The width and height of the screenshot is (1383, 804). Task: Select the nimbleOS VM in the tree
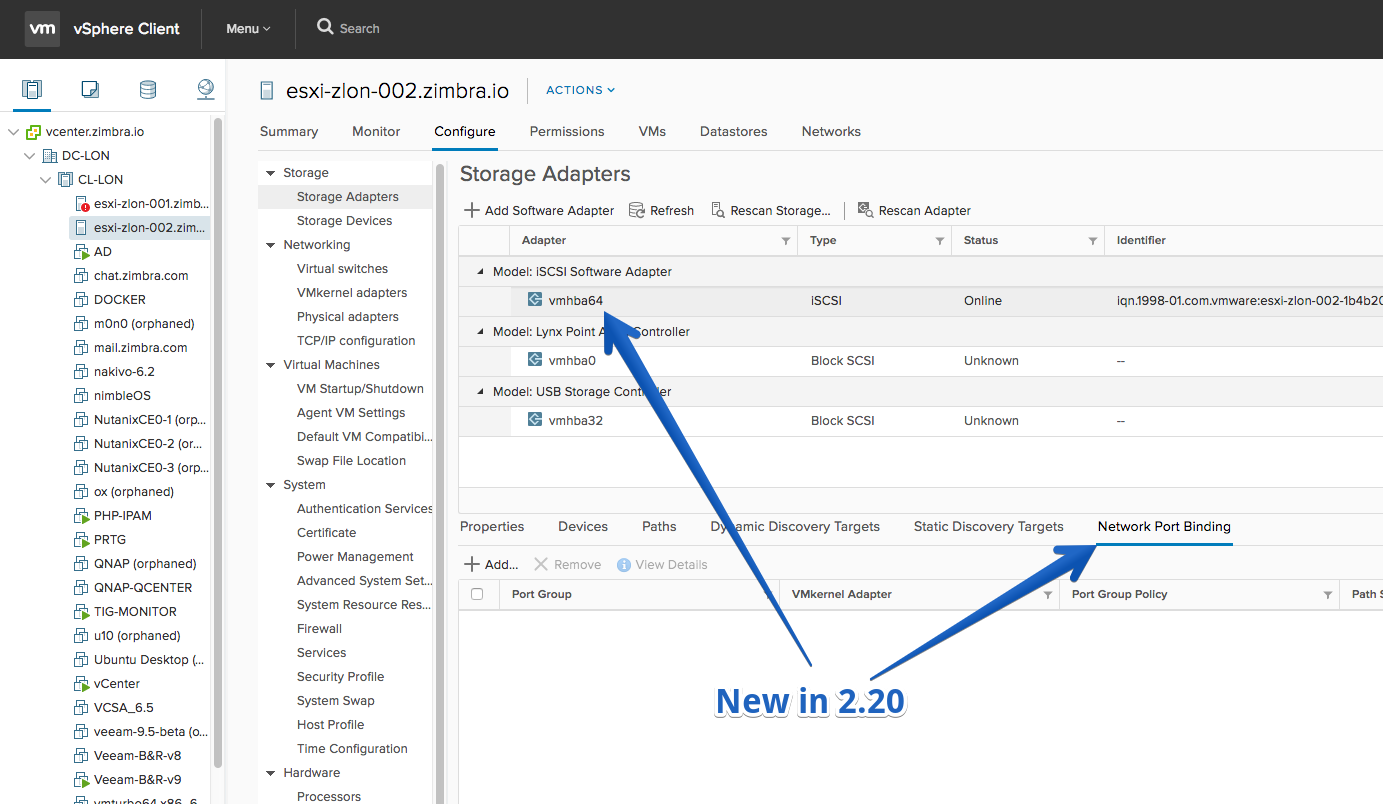[124, 396]
